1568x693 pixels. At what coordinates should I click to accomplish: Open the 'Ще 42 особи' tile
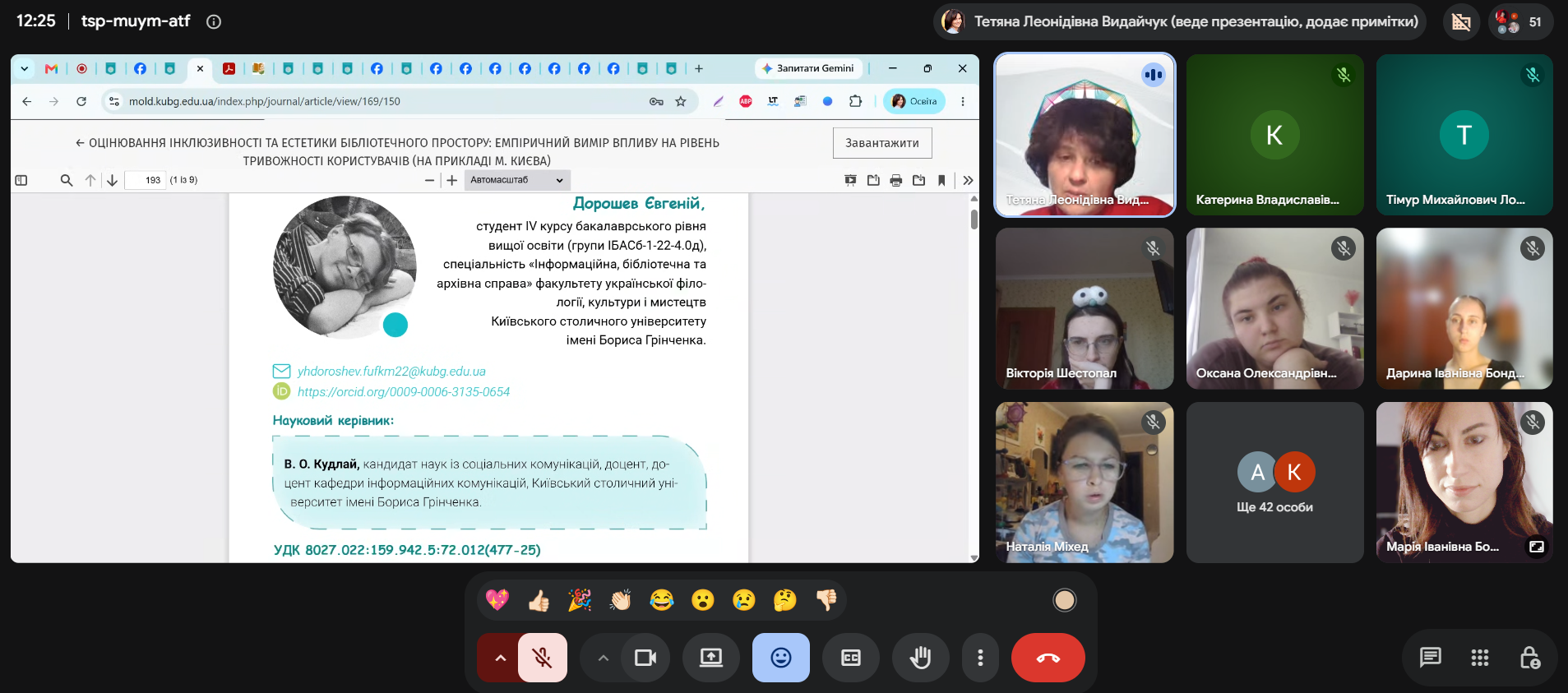click(1274, 483)
